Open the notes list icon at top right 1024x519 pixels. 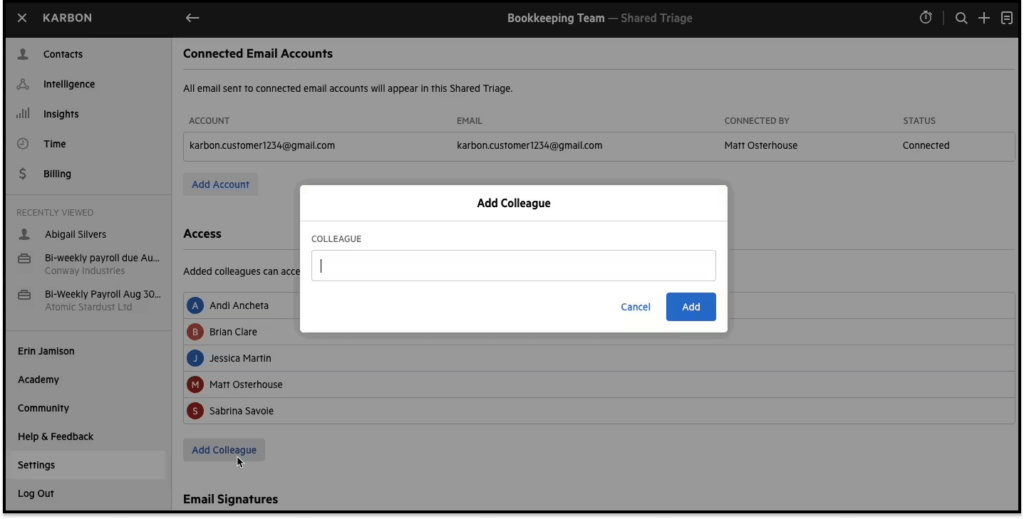point(1006,18)
